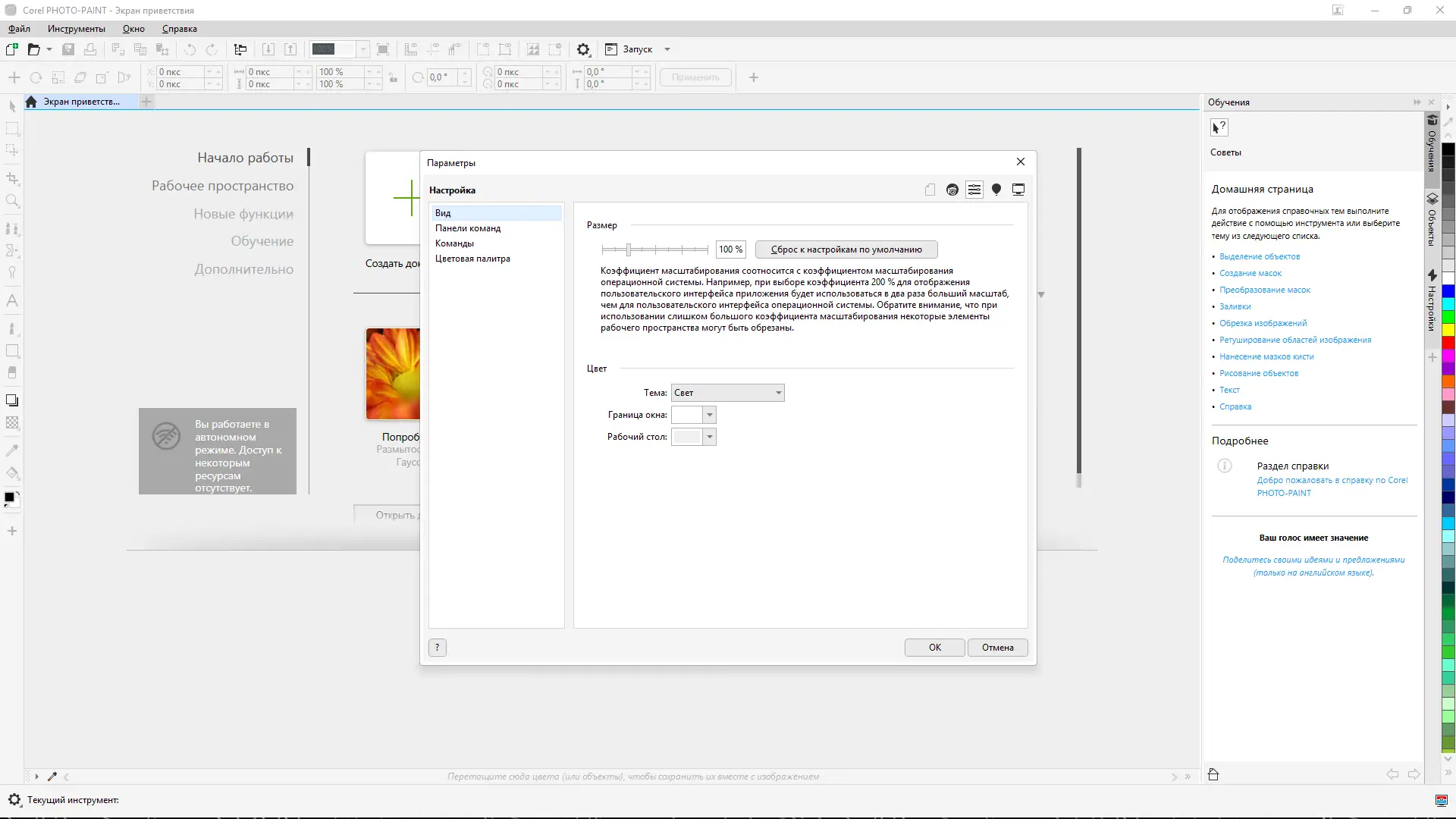Select the Crop tool
The width and height of the screenshot is (1456, 819).
[12, 178]
